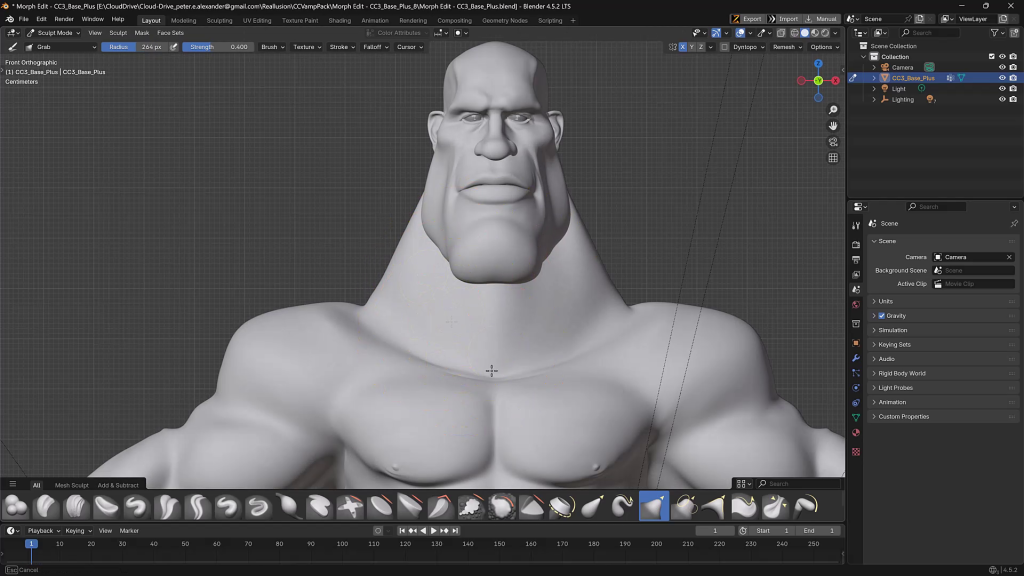1024x576 pixels.
Task: Click the End frame field in timeline
Action: pos(819,530)
